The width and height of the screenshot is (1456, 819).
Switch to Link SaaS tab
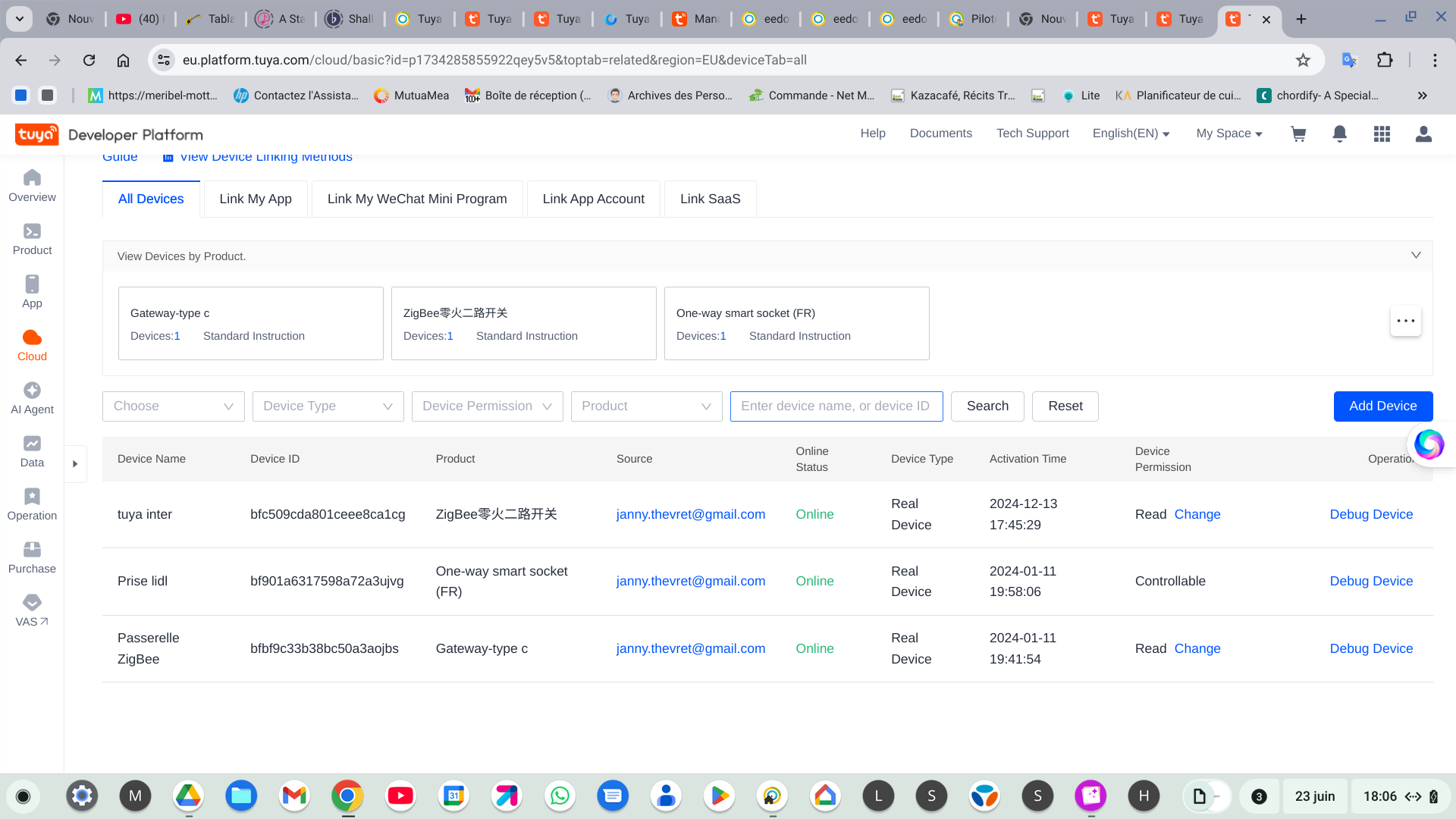(x=711, y=199)
